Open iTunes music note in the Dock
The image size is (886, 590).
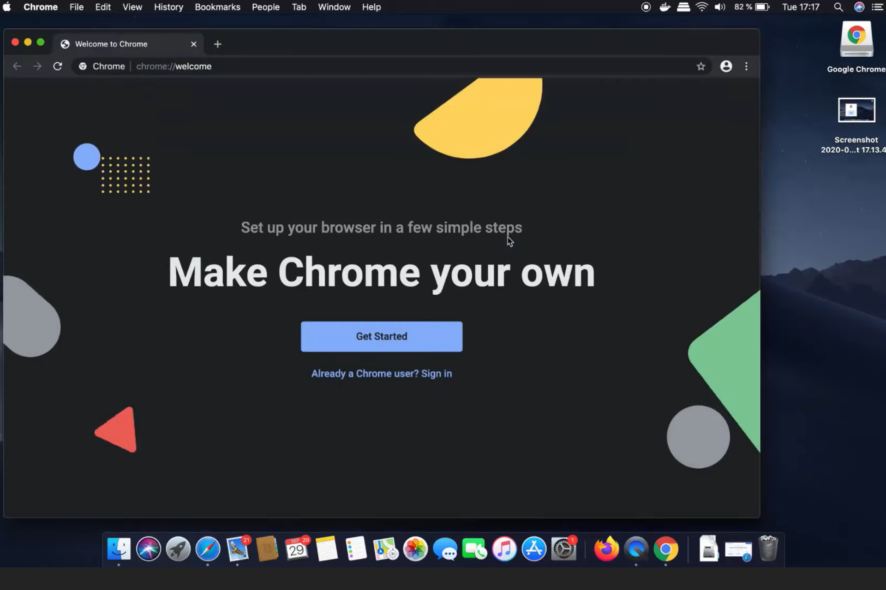(x=504, y=549)
